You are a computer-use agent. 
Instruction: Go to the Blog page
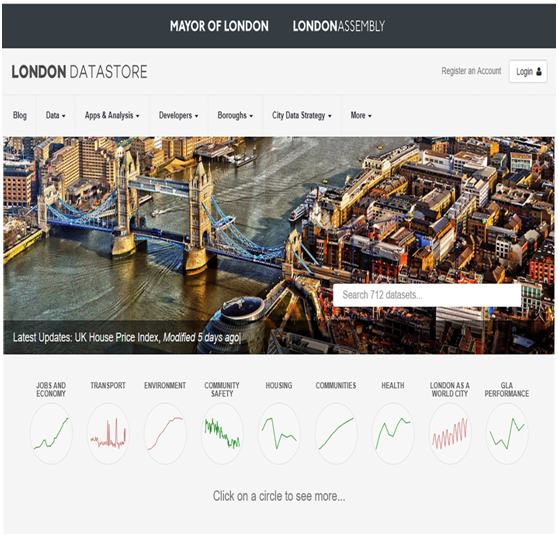click(x=20, y=115)
